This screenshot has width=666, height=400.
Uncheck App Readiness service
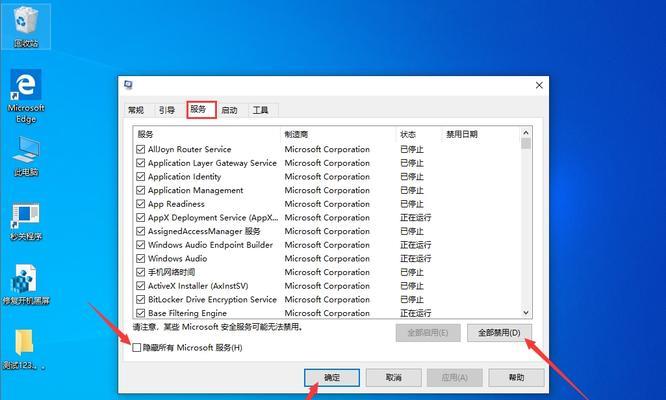coord(141,204)
